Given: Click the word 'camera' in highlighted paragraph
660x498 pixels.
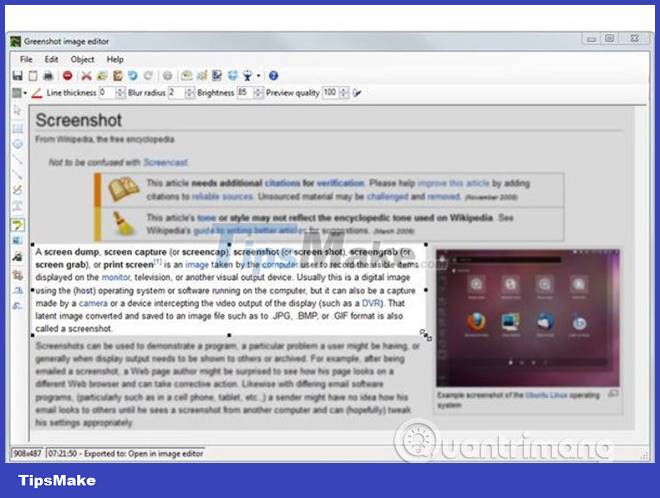Looking at the screenshot, I should (x=93, y=303).
